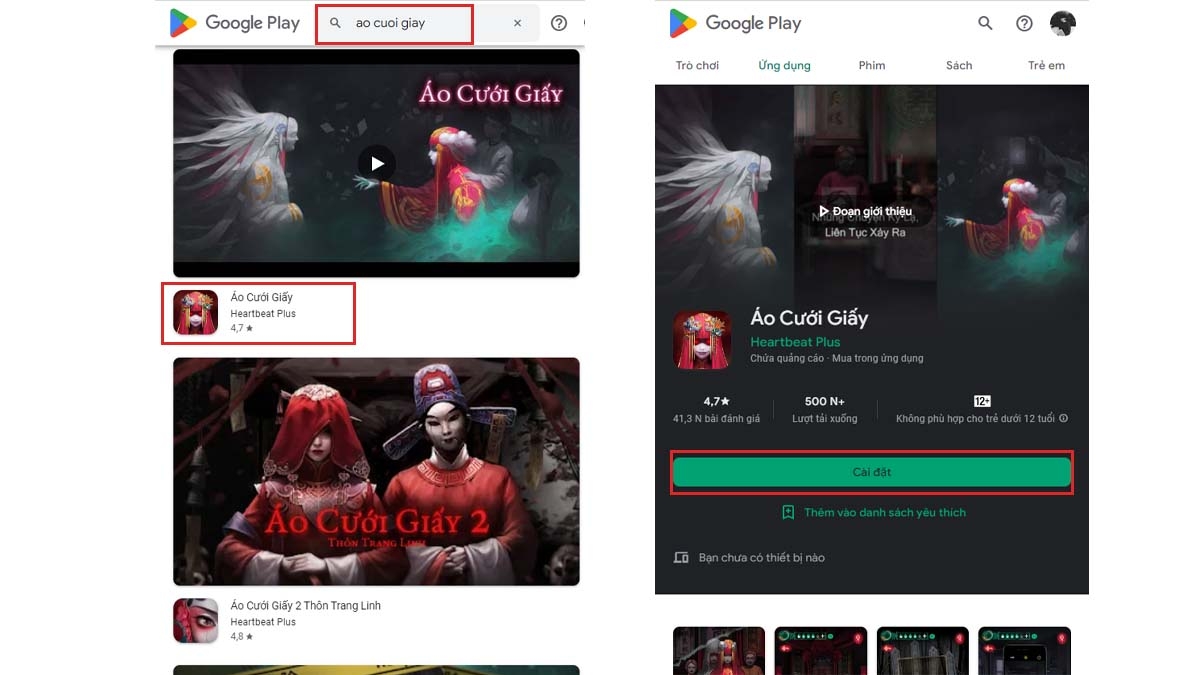
Task: Click the Google Play logo in left panel
Action: pos(234,23)
